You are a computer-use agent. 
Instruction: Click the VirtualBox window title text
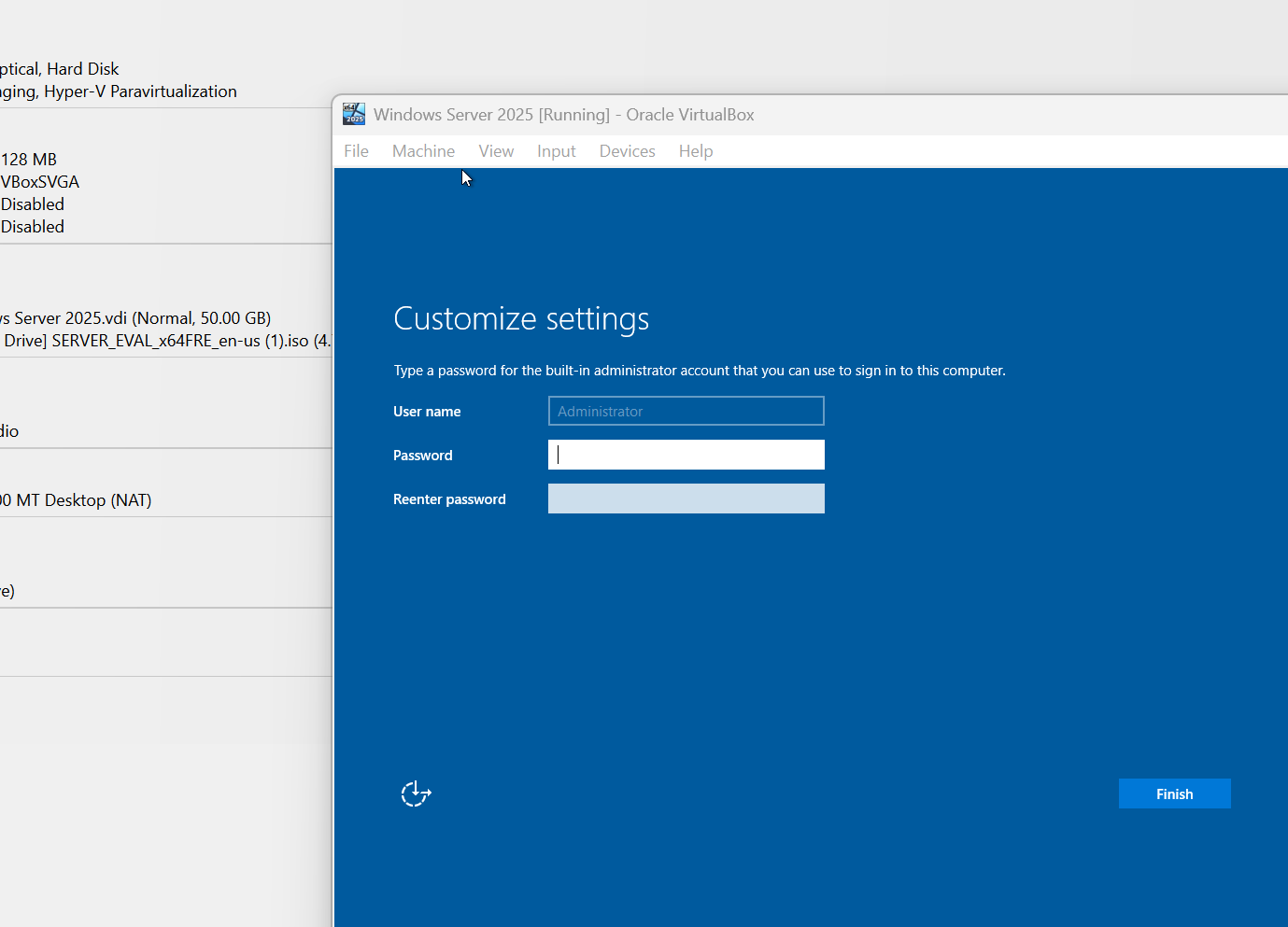coord(564,115)
